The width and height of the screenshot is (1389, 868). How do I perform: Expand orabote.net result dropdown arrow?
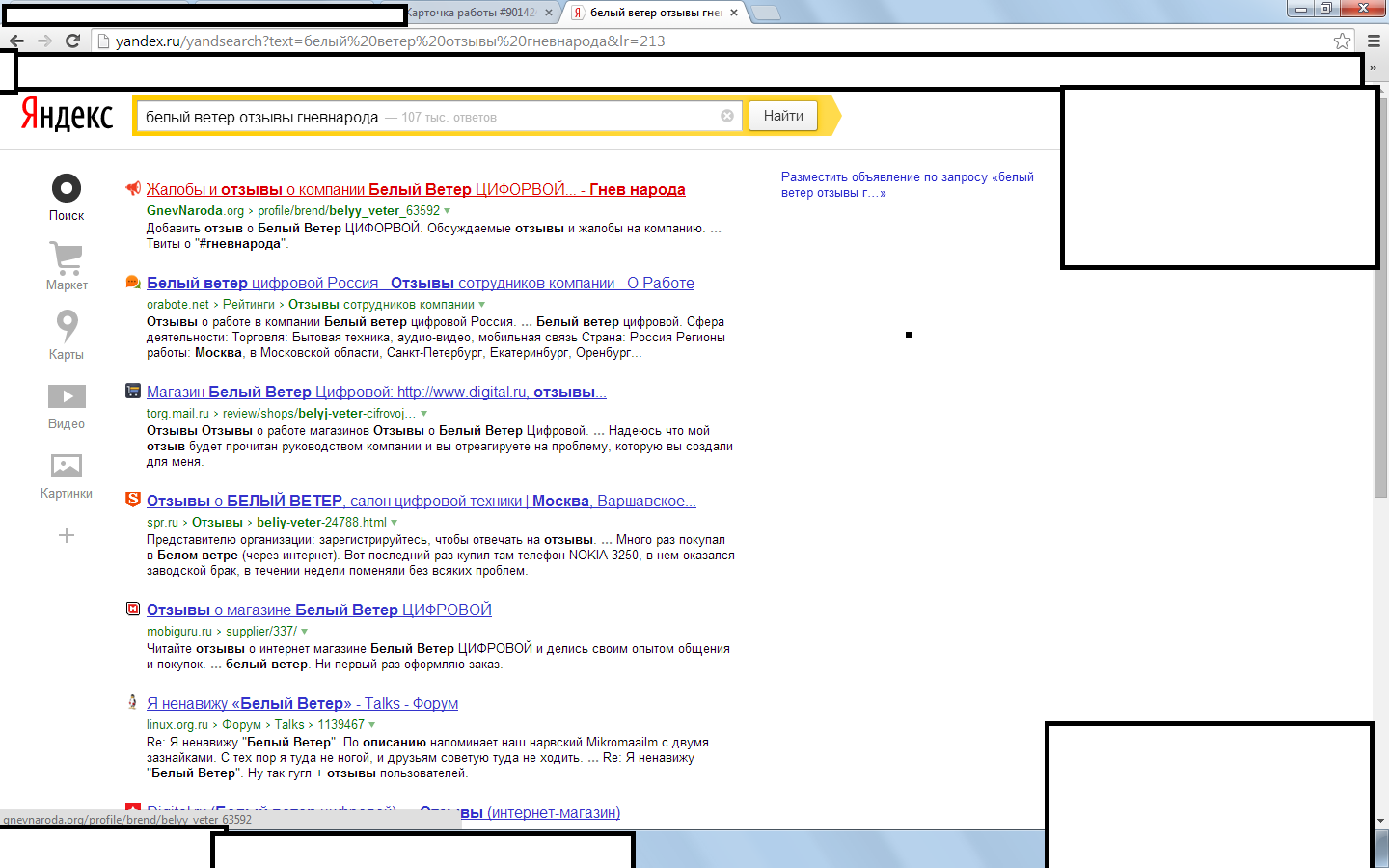point(482,305)
